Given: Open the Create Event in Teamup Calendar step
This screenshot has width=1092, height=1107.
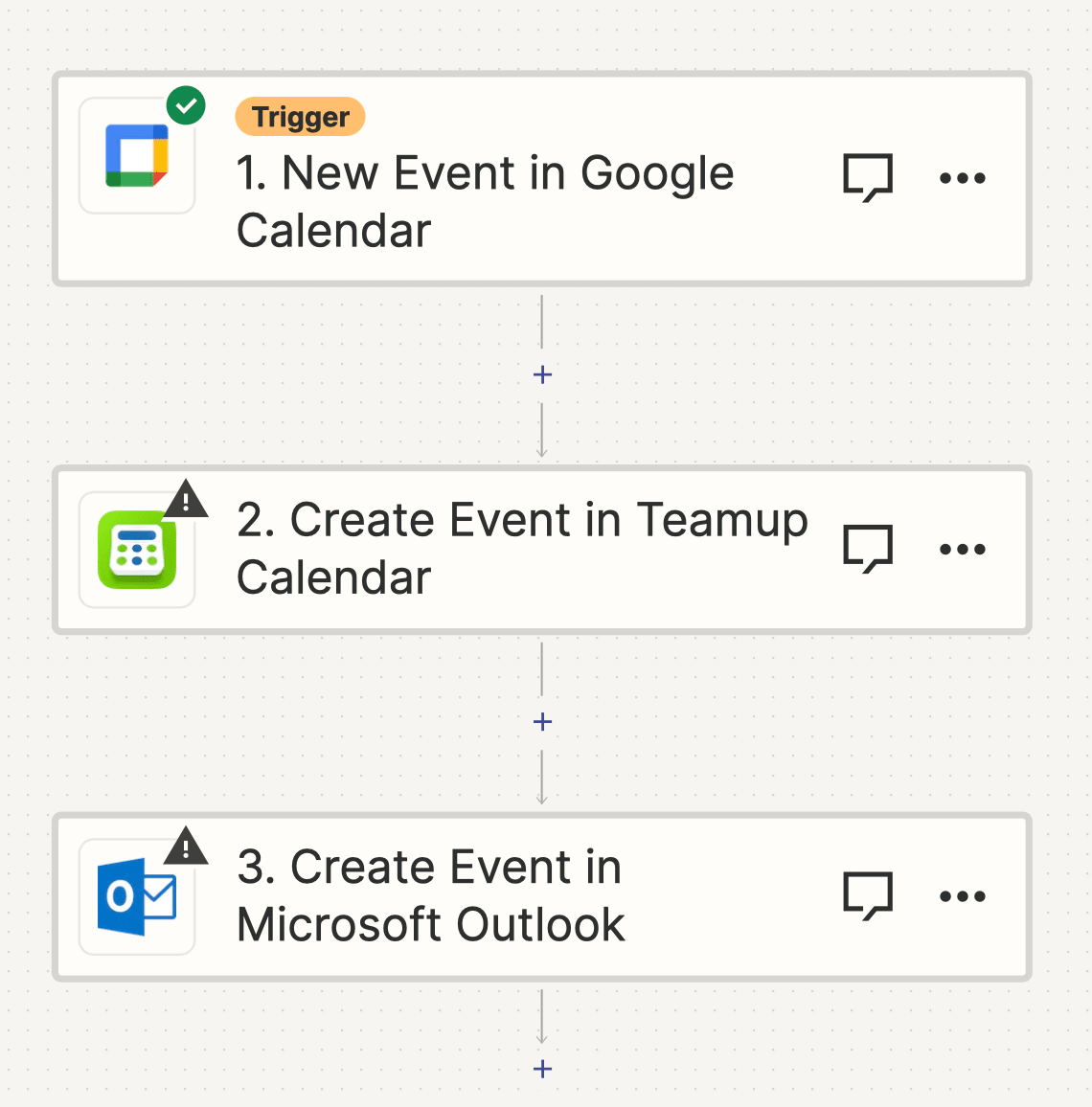Looking at the screenshot, I should pos(523,548).
